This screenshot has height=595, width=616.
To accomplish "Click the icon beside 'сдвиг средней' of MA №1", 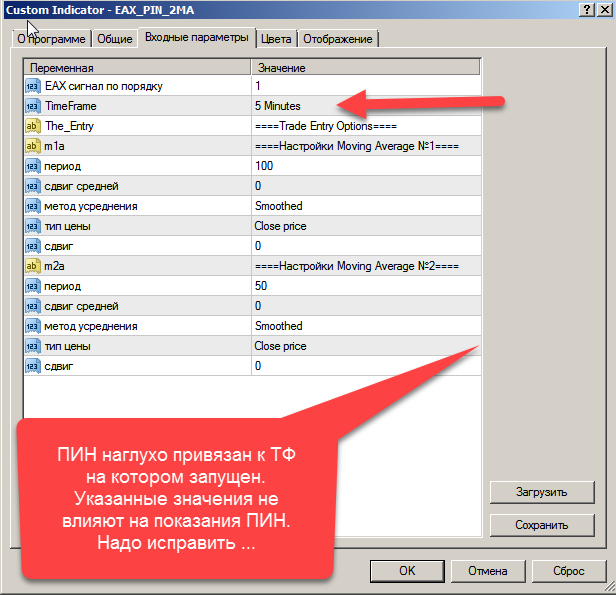I will (33, 186).
